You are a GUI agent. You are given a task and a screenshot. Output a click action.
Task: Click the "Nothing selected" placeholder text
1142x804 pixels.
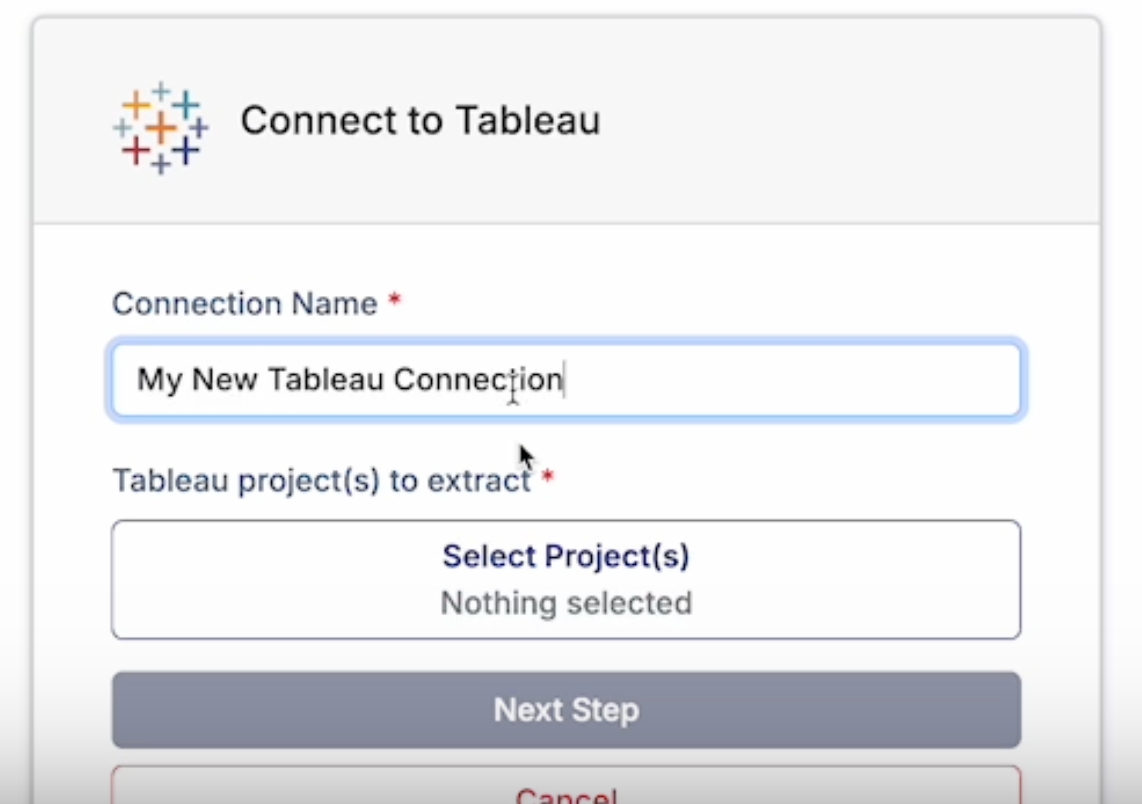tap(566, 603)
